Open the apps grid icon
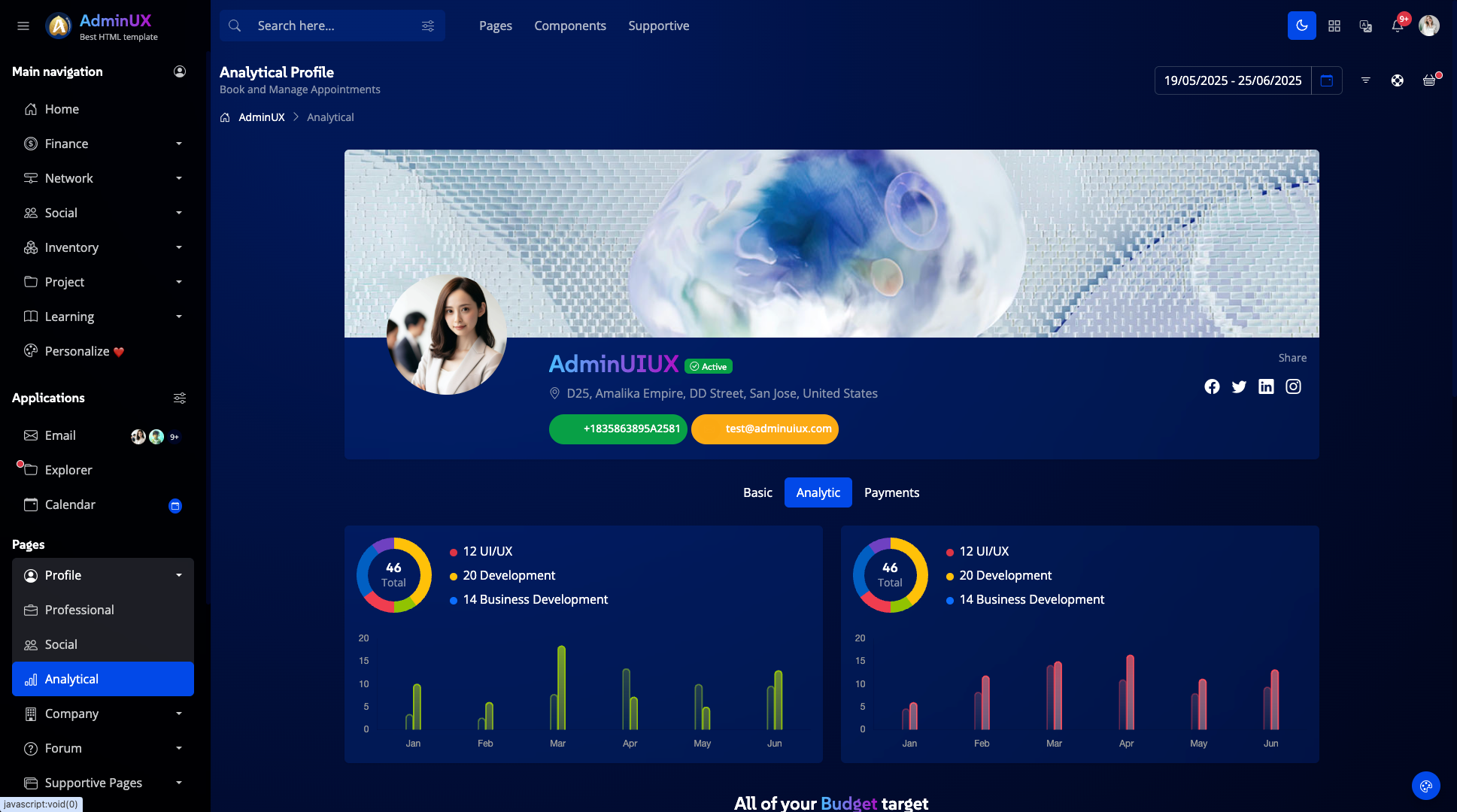The height and width of the screenshot is (812, 1457). pyautogui.click(x=1334, y=26)
